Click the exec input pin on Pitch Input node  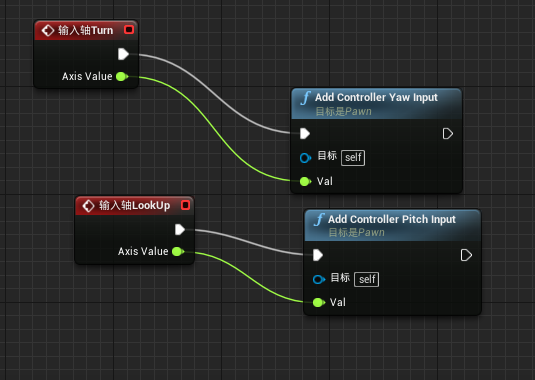tap(318, 255)
